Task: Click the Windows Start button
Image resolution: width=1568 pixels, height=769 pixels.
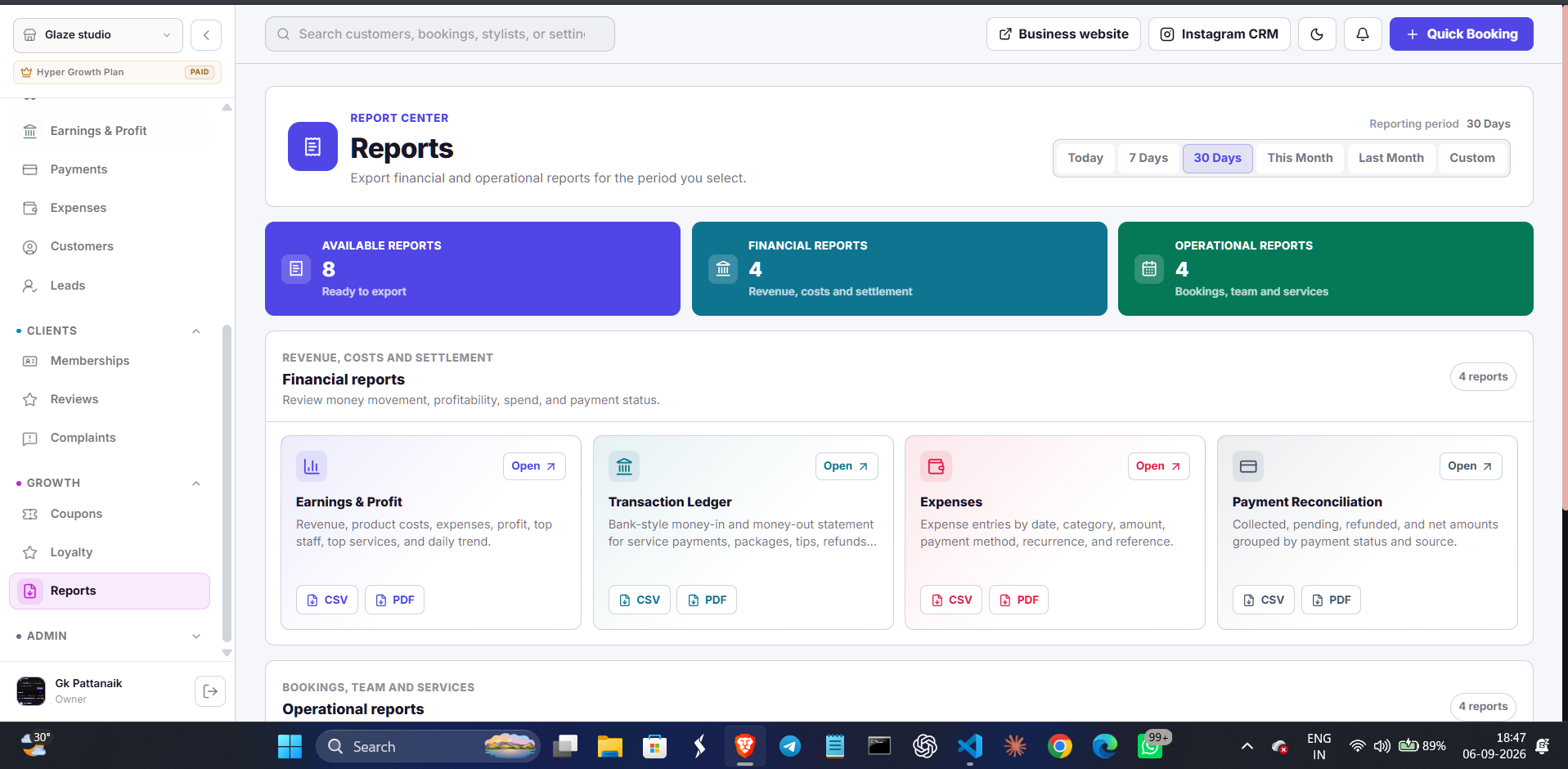Action: [290, 746]
